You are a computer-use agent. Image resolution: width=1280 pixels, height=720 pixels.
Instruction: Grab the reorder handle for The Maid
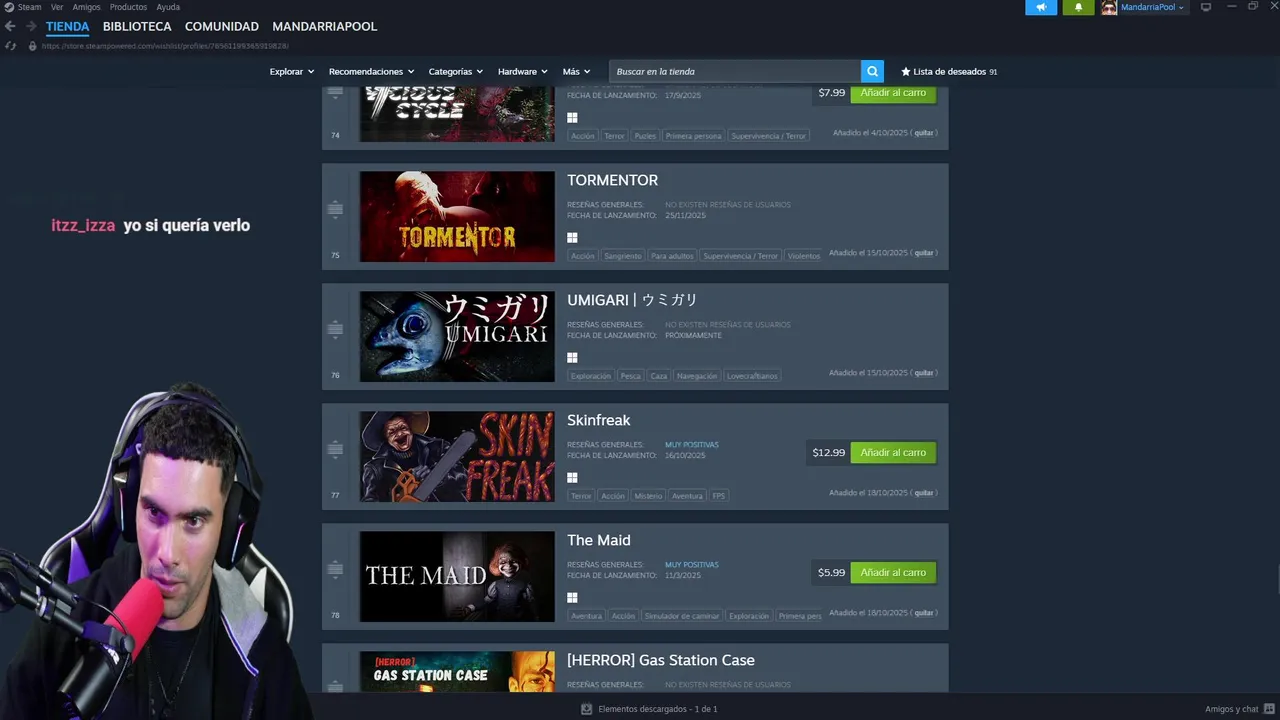335,569
